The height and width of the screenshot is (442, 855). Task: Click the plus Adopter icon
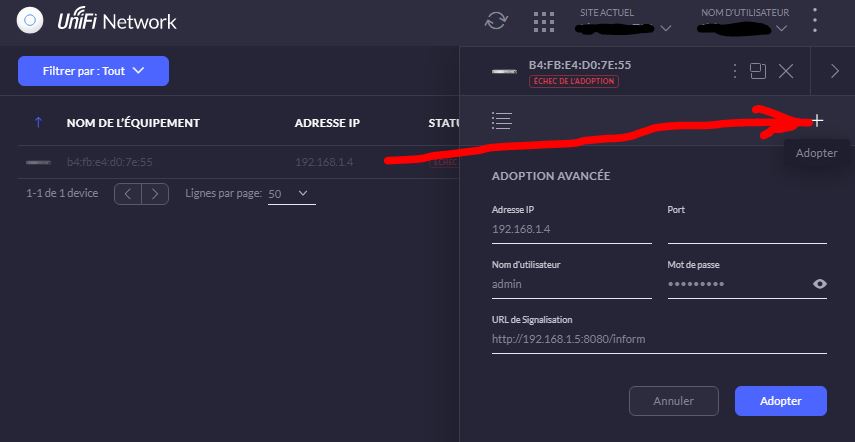pyautogui.click(x=817, y=121)
